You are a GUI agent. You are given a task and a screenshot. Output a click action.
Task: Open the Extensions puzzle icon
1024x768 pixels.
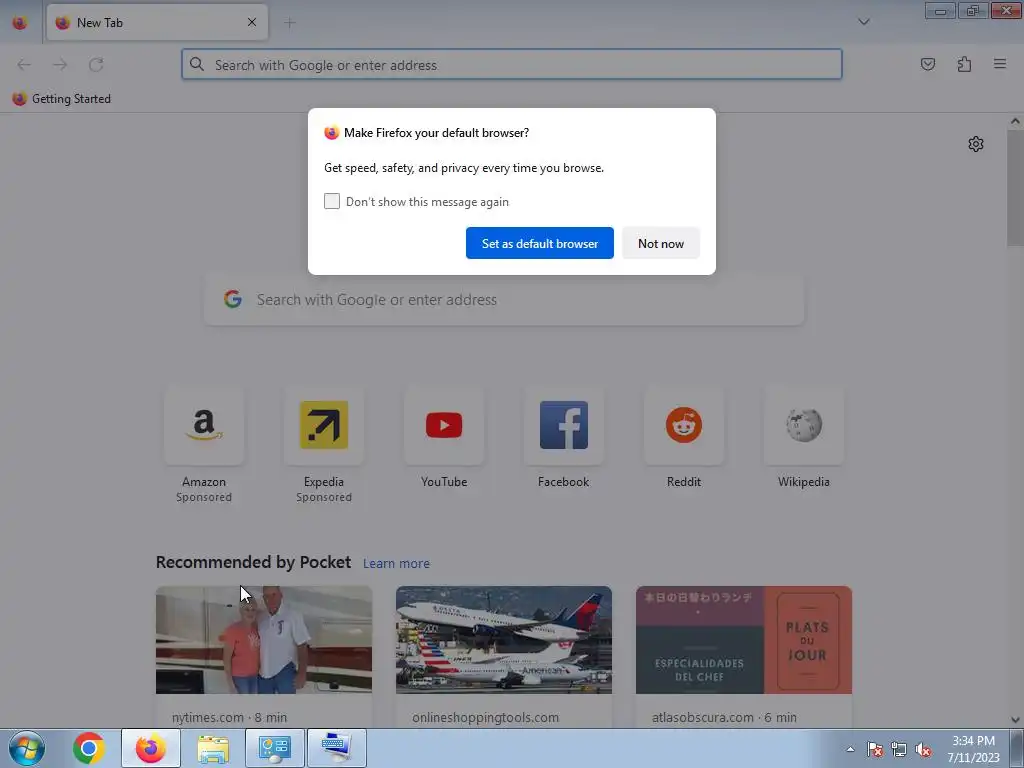point(964,64)
